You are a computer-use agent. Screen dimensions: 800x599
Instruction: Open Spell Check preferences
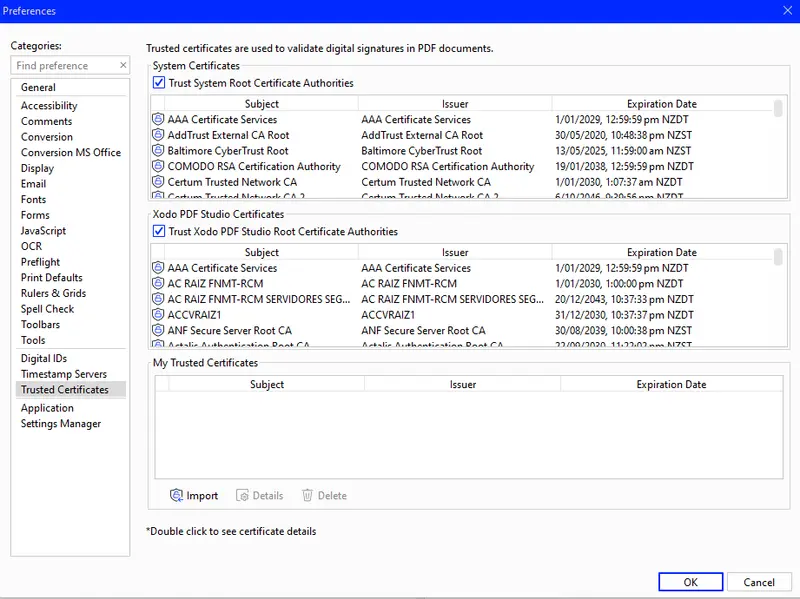tap(47, 309)
